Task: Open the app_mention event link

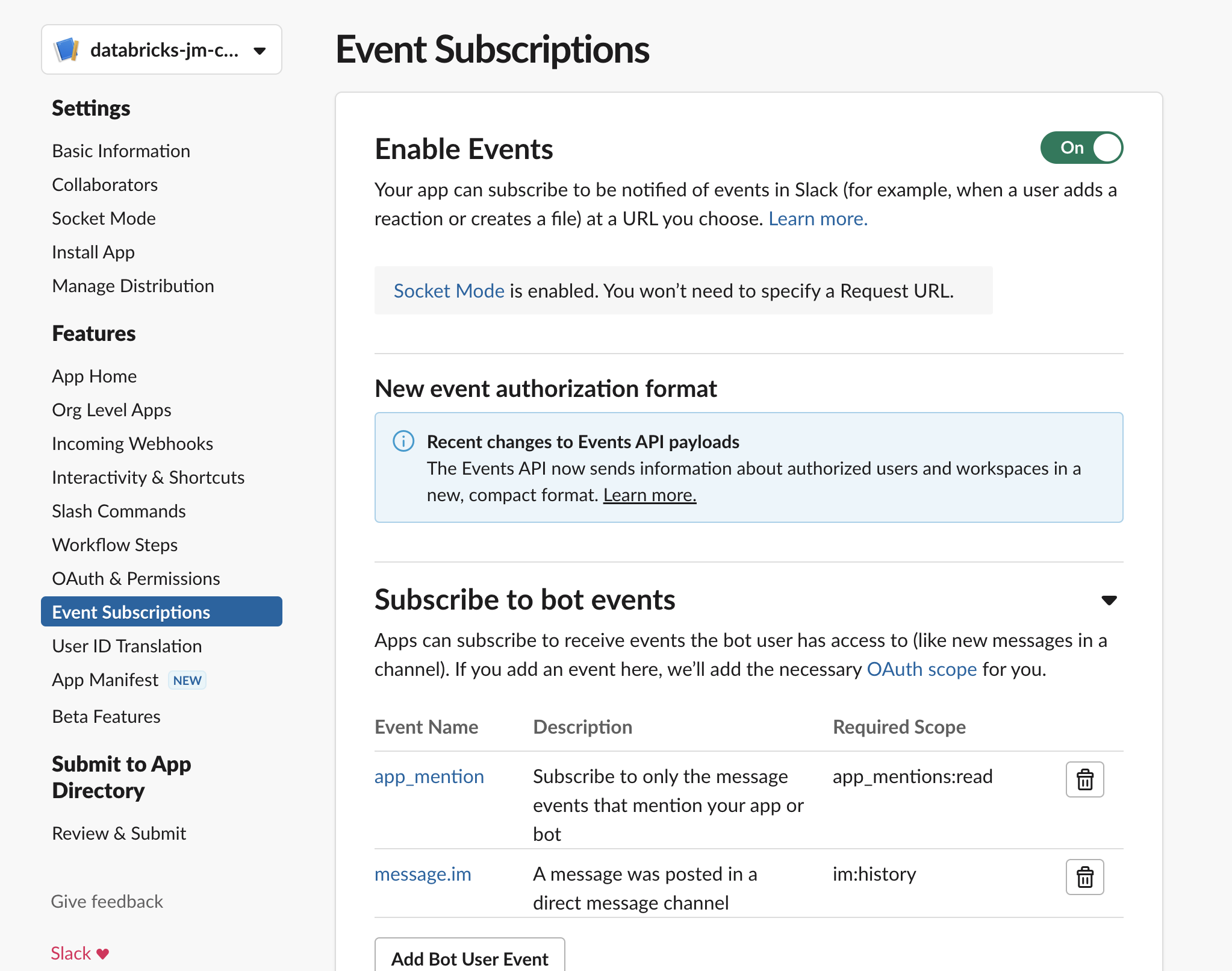Action: (x=429, y=776)
